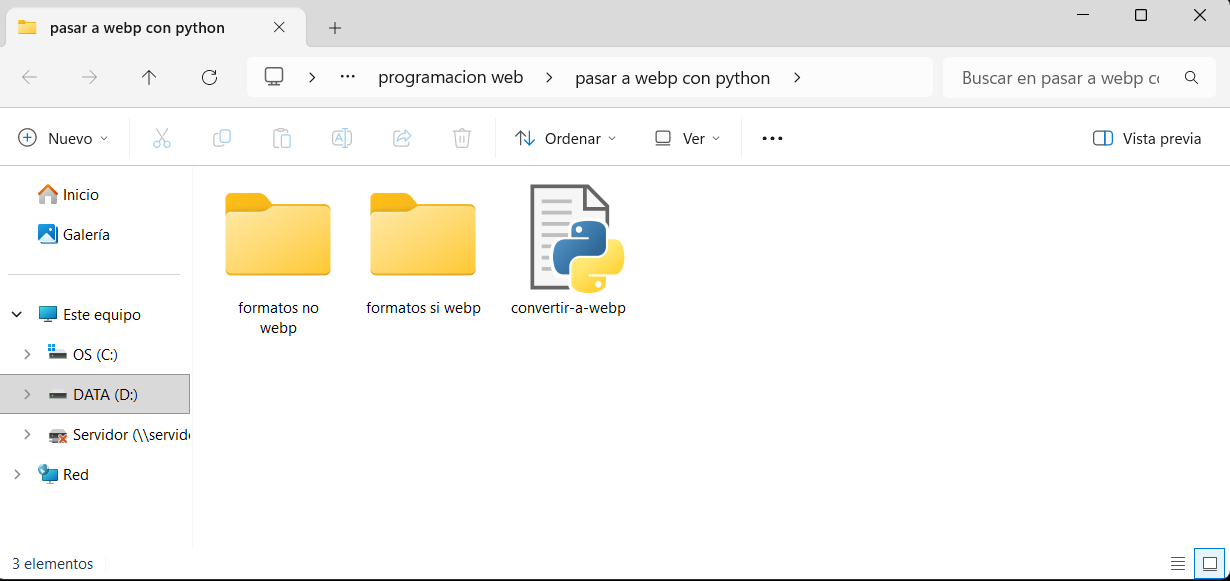Open the Nuevo button menu

point(64,138)
